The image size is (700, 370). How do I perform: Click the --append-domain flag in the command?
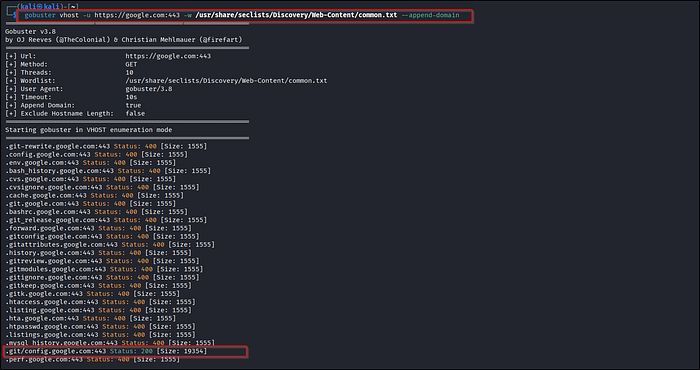tap(430, 15)
